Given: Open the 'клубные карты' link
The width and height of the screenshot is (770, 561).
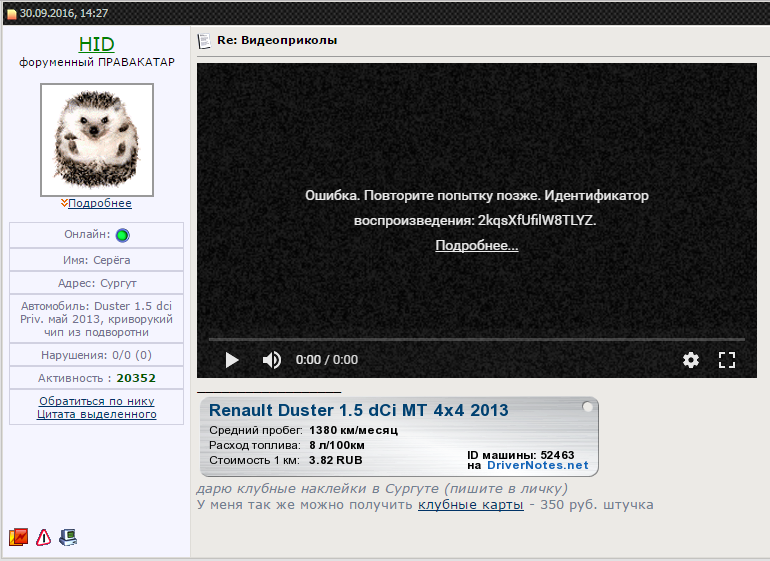Looking at the screenshot, I should pos(470,505).
